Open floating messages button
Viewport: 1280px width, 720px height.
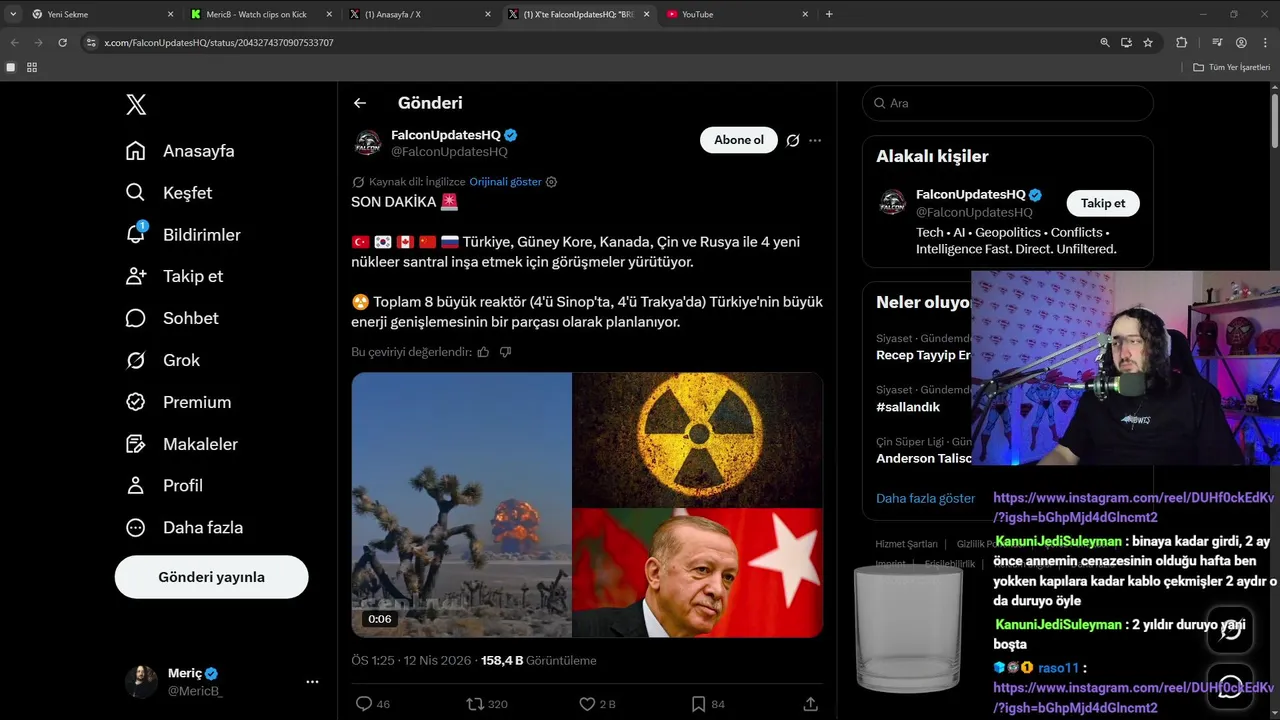[x=1230, y=687]
